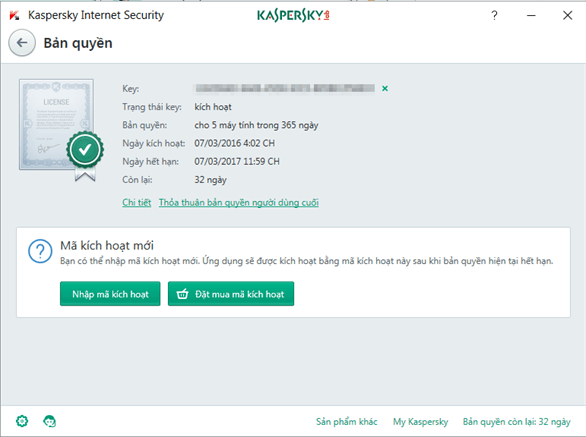Viewport: 586px width, 437px height.
Task: Click the license certificate image
Action: (56, 124)
